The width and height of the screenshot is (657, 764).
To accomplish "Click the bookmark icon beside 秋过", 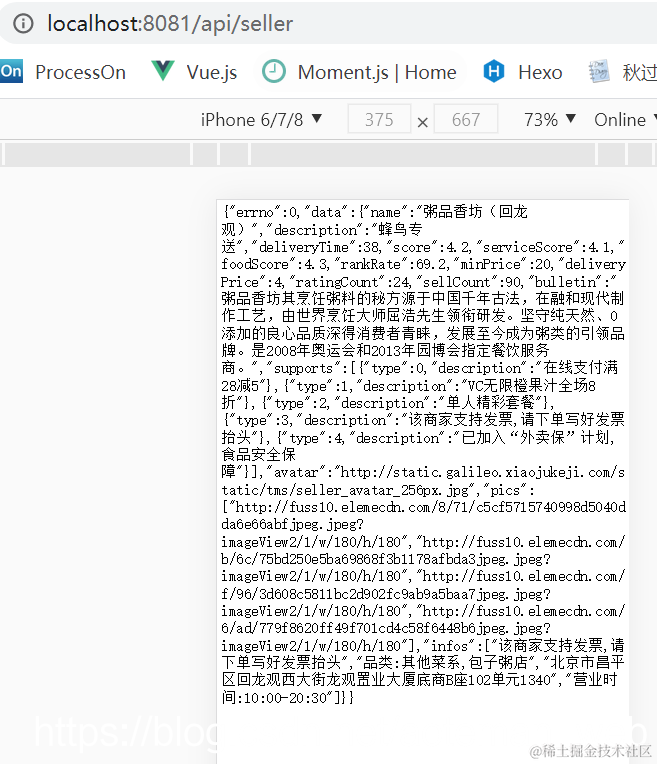I will pyautogui.click(x=599, y=71).
